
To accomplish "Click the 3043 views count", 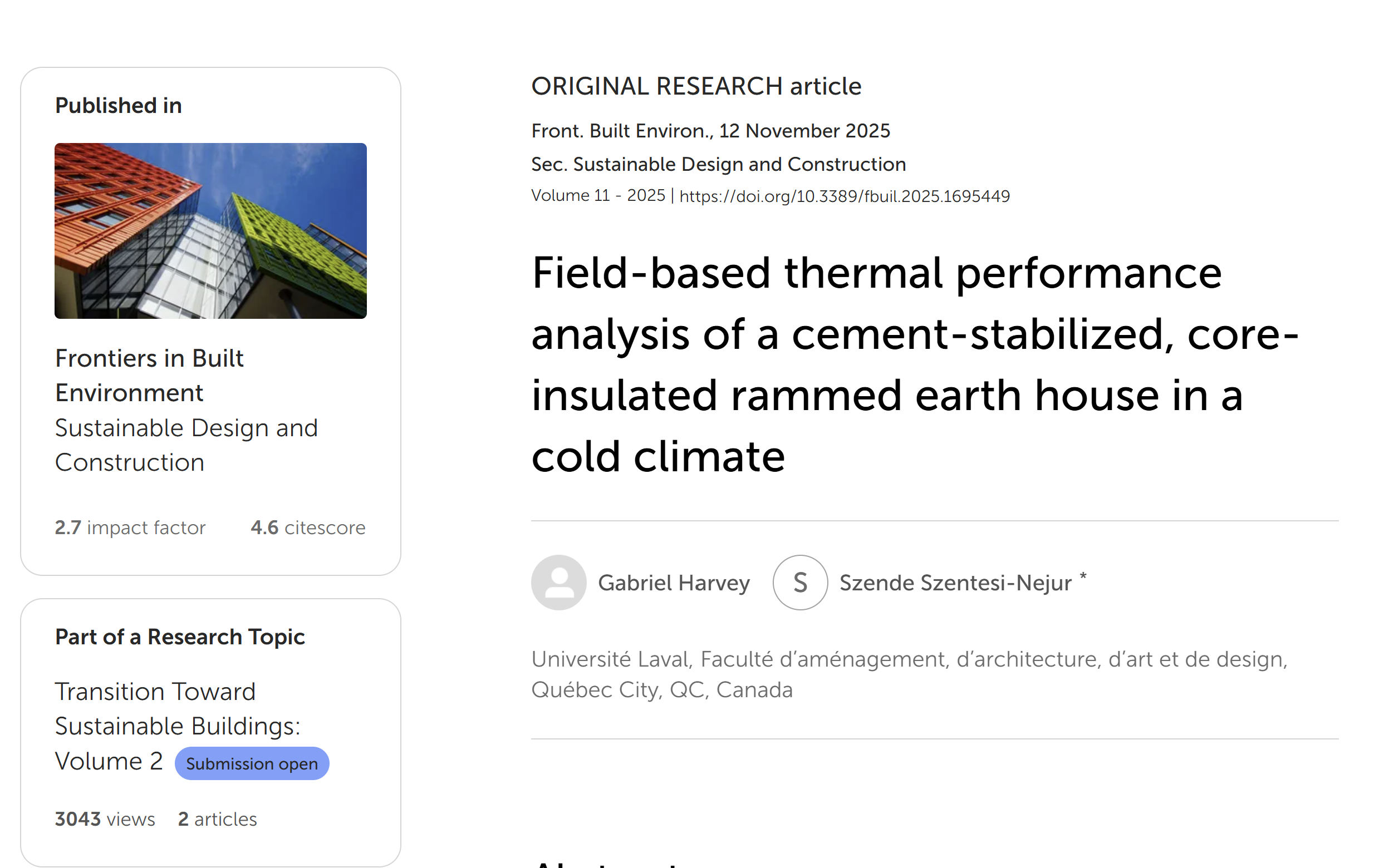I will coord(105,819).
